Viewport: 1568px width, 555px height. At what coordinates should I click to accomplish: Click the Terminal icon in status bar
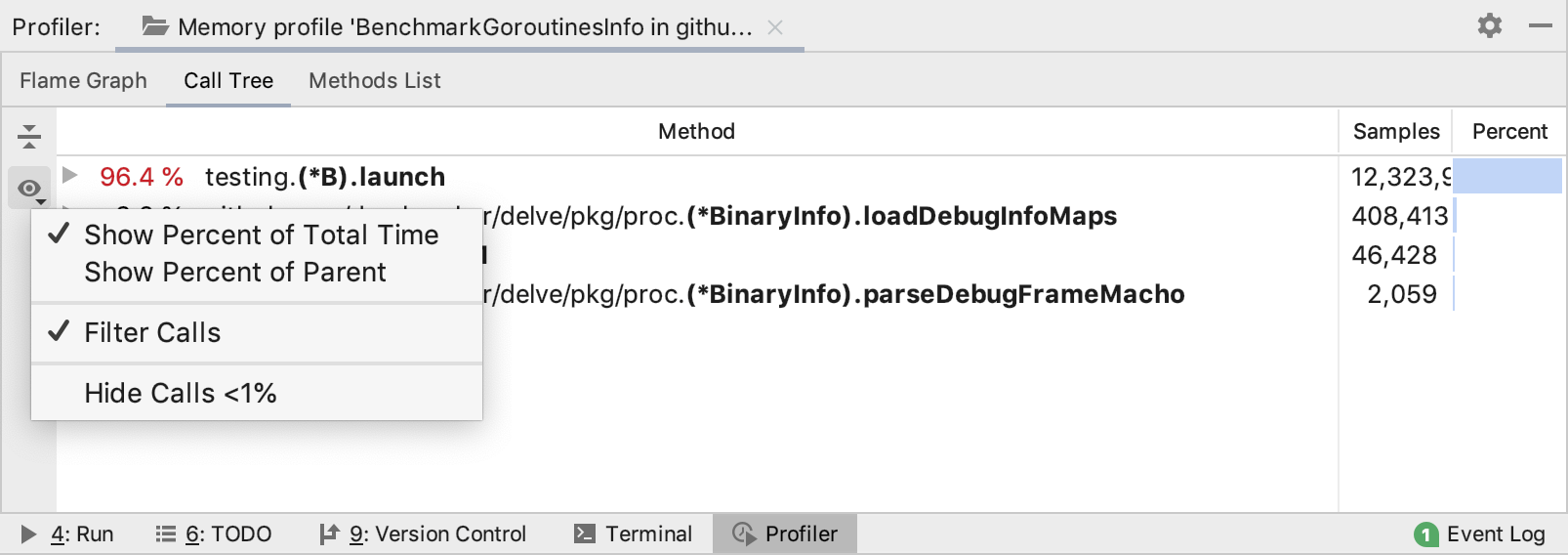coord(584,534)
